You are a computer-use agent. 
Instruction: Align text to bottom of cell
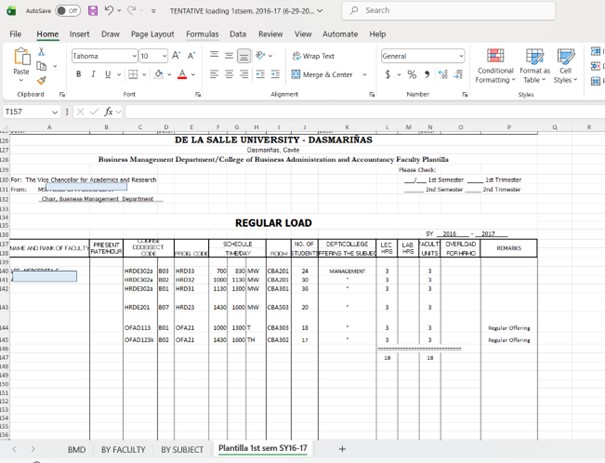click(x=244, y=56)
